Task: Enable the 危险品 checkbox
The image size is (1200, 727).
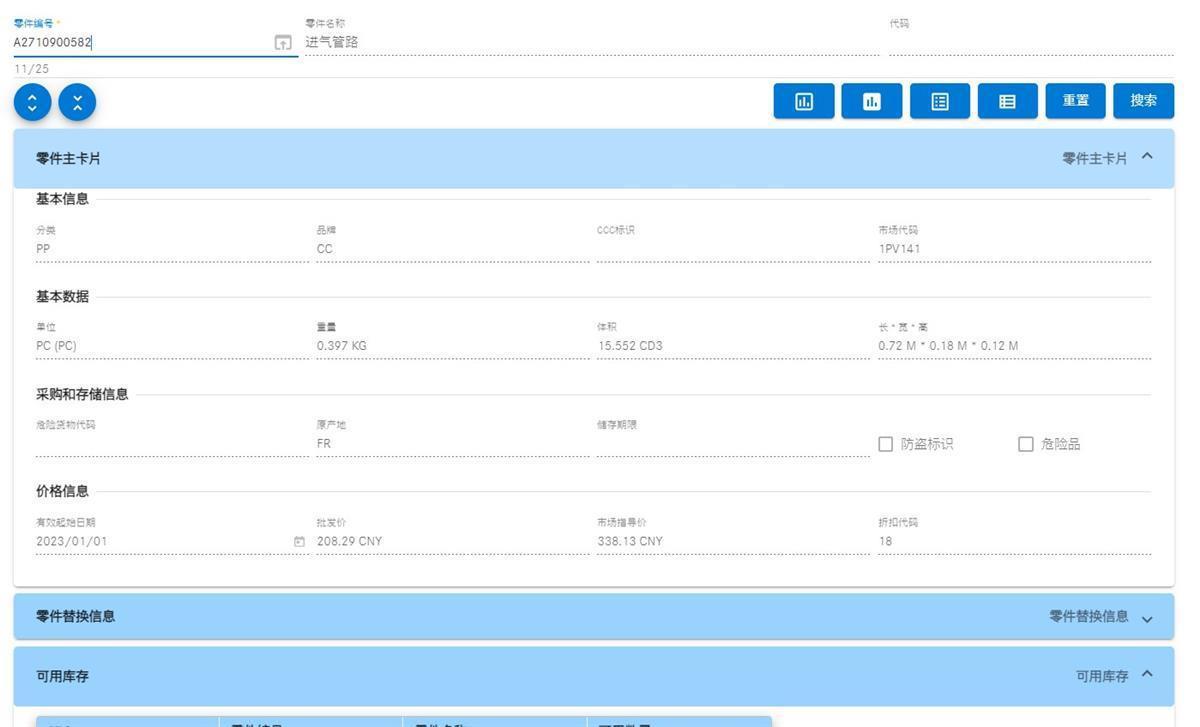Action: click(1025, 444)
